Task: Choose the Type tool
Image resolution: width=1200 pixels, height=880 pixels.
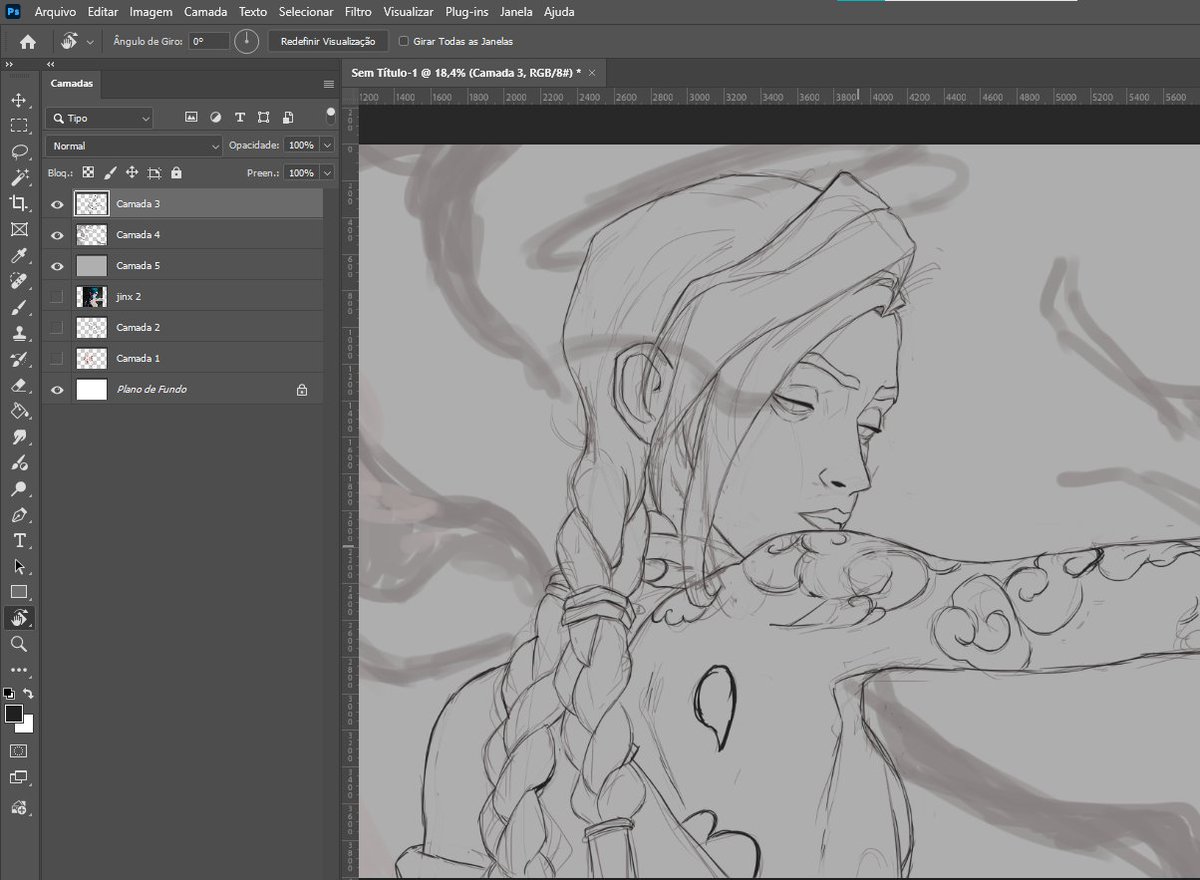Action: coord(18,540)
